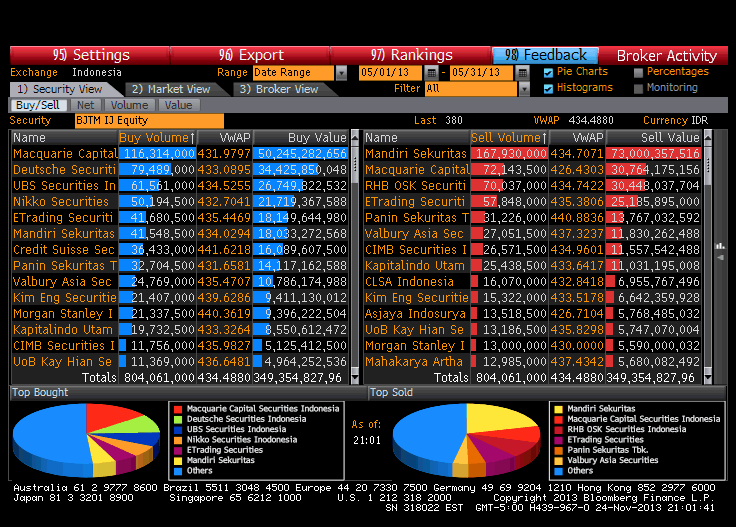
Task: Click the Top Sold pie chart
Action: pyautogui.click(x=446, y=439)
